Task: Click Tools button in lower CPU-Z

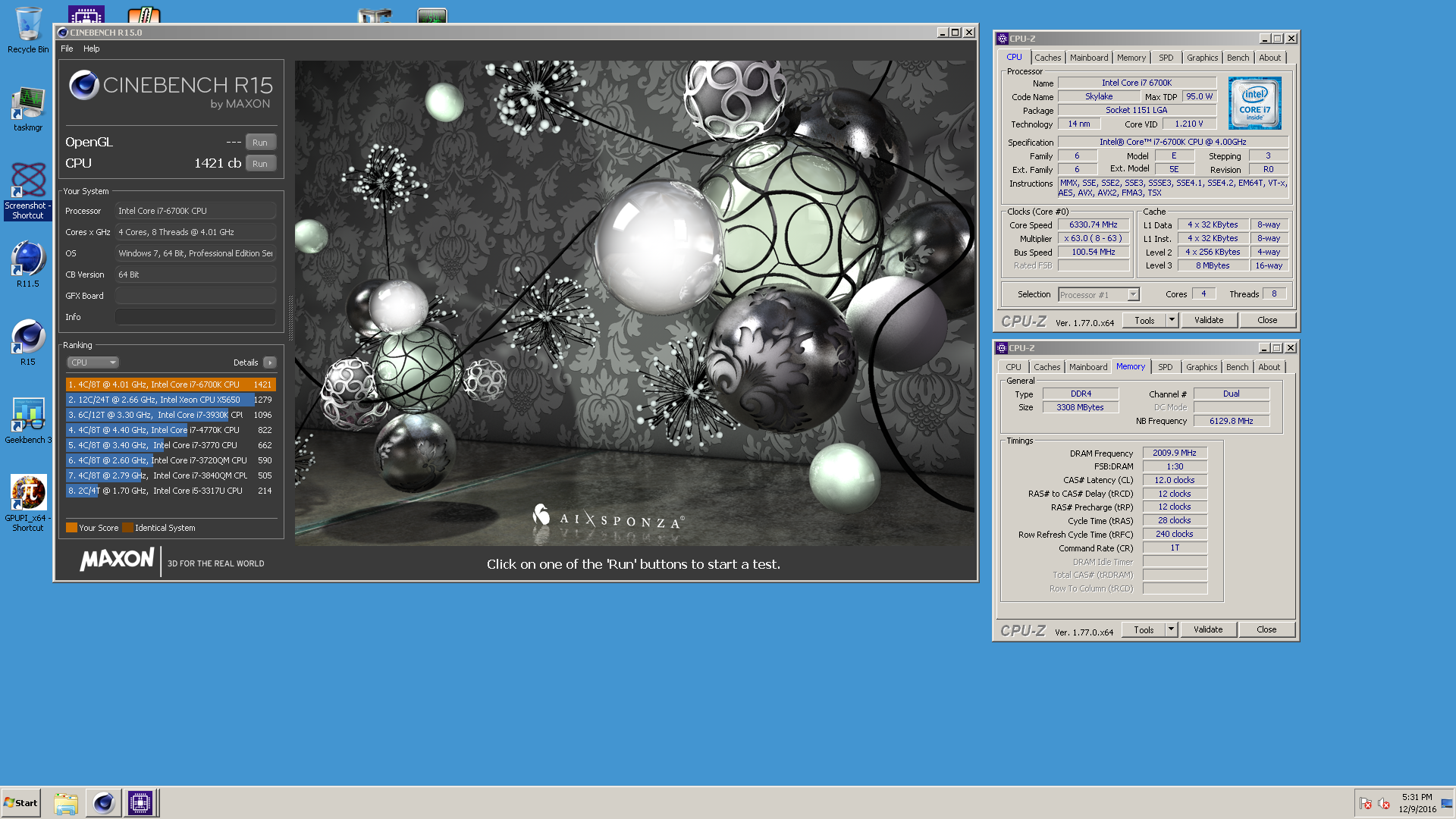Action: (1144, 629)
